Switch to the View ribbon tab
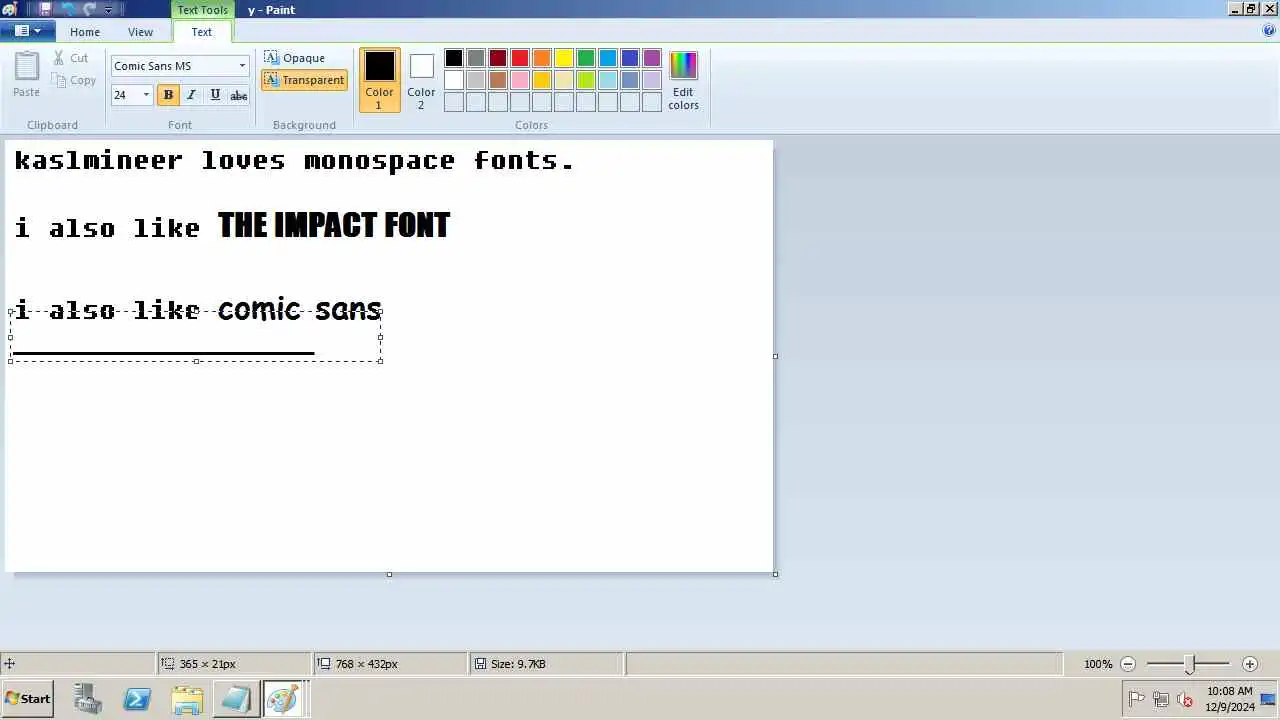Image resolution: width=1280 pixels, height=720 pixels. [x=141, y=32]
